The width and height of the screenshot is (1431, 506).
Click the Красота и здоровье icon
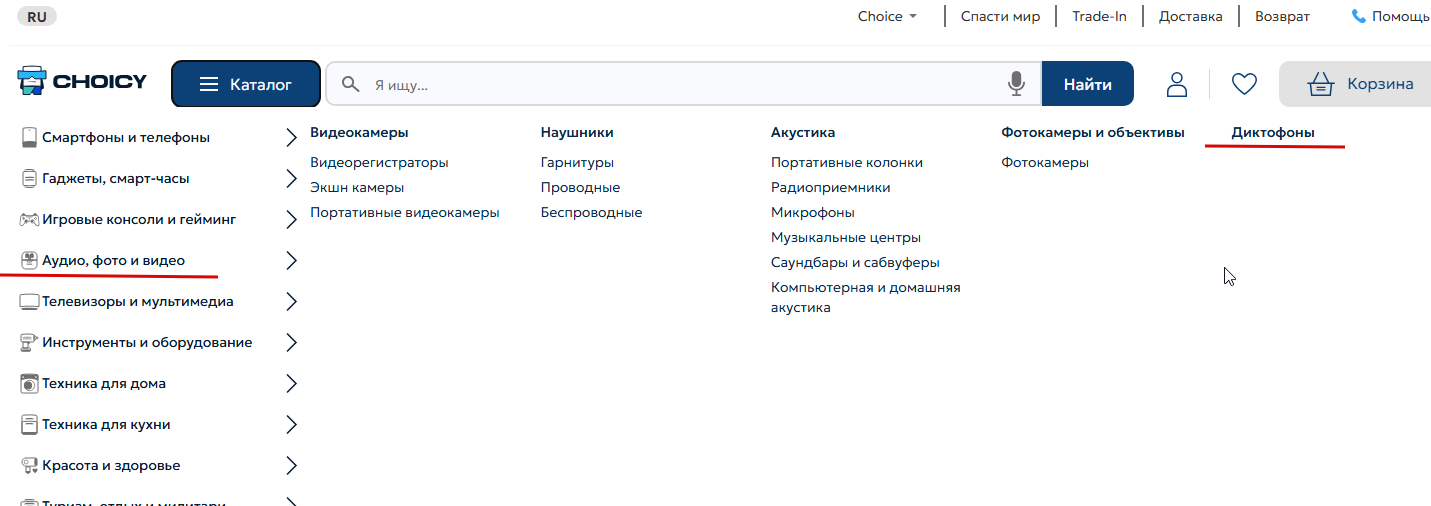tap(29, 466)
